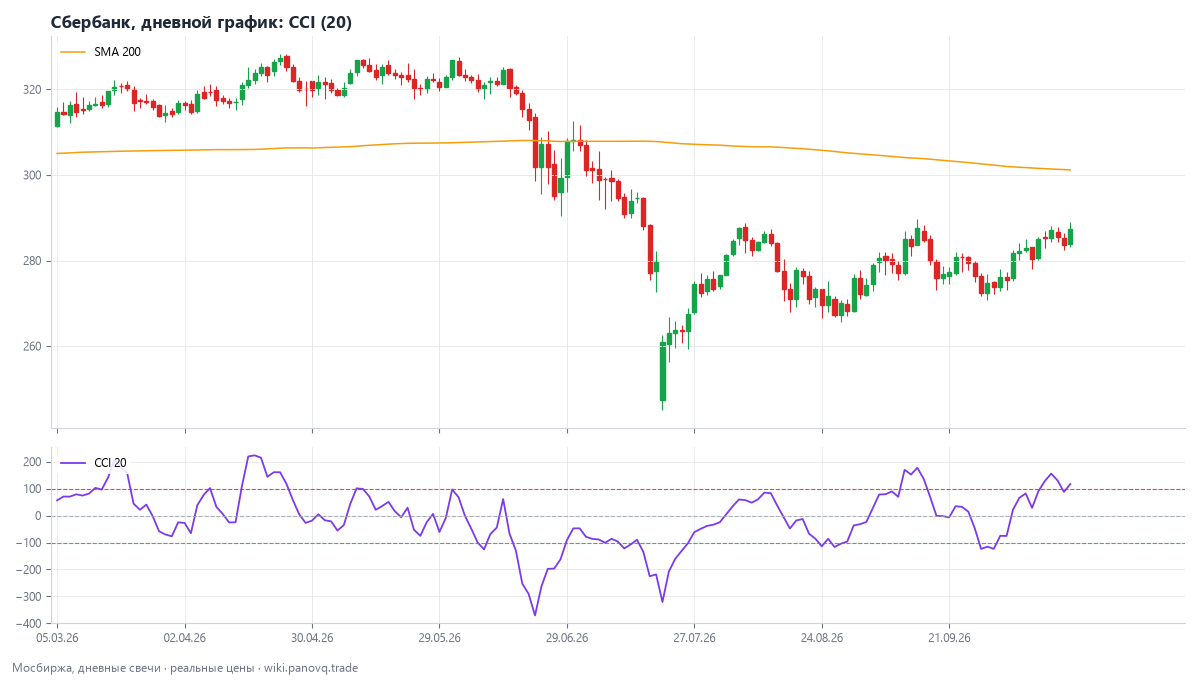Click the purple CCI 20 legend line swatch
The width and height of the screenshot is (1200, 680).
click(x=73, y=463)
